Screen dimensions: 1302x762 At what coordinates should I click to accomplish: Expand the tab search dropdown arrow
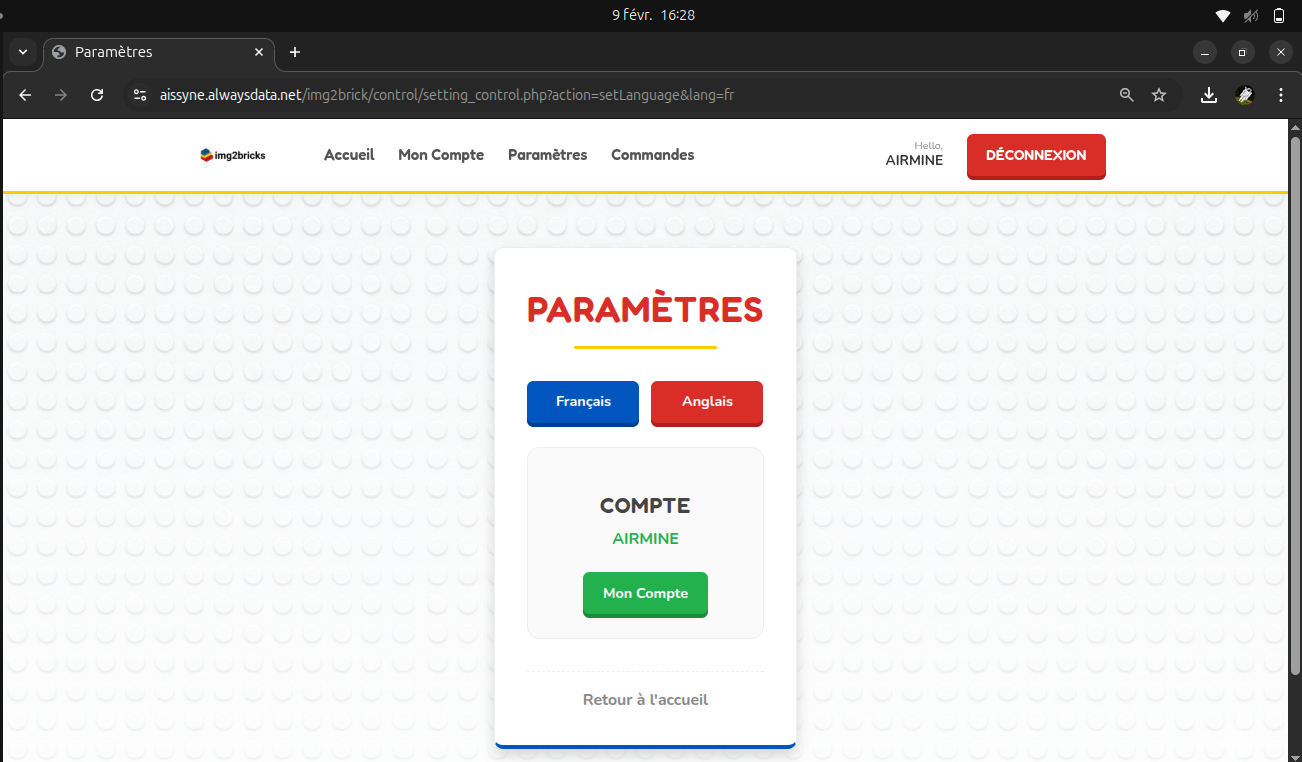(x=22, y=52)
